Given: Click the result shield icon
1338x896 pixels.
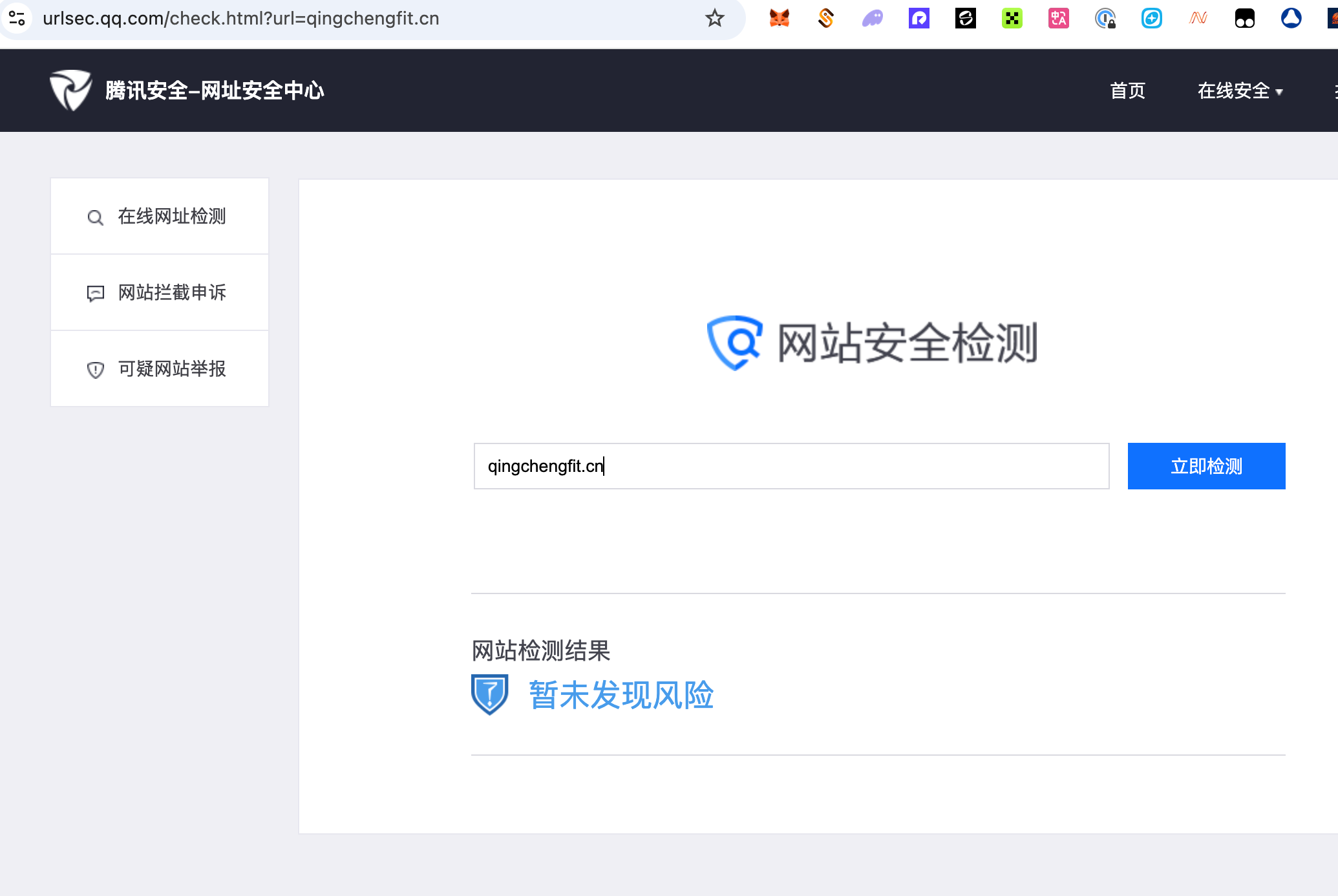Looking at the screenshot, I should 489,694.
